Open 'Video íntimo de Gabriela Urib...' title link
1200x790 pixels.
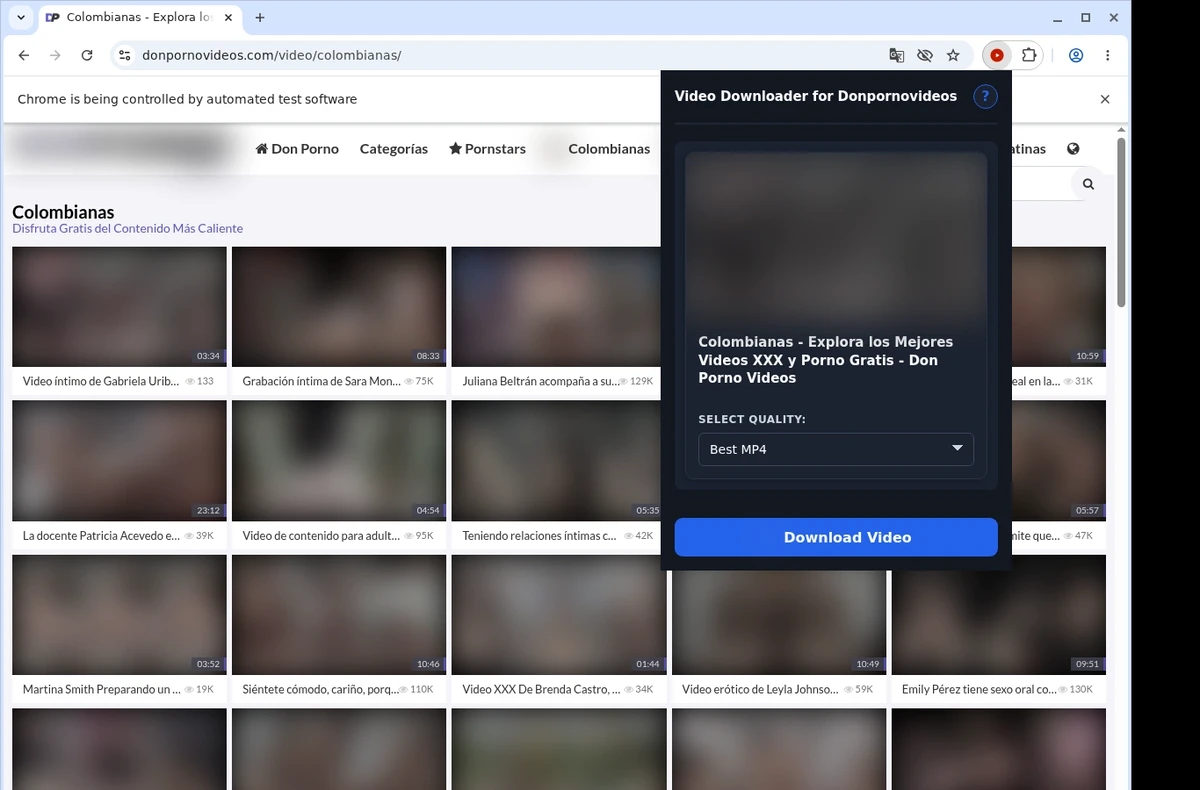101,381
